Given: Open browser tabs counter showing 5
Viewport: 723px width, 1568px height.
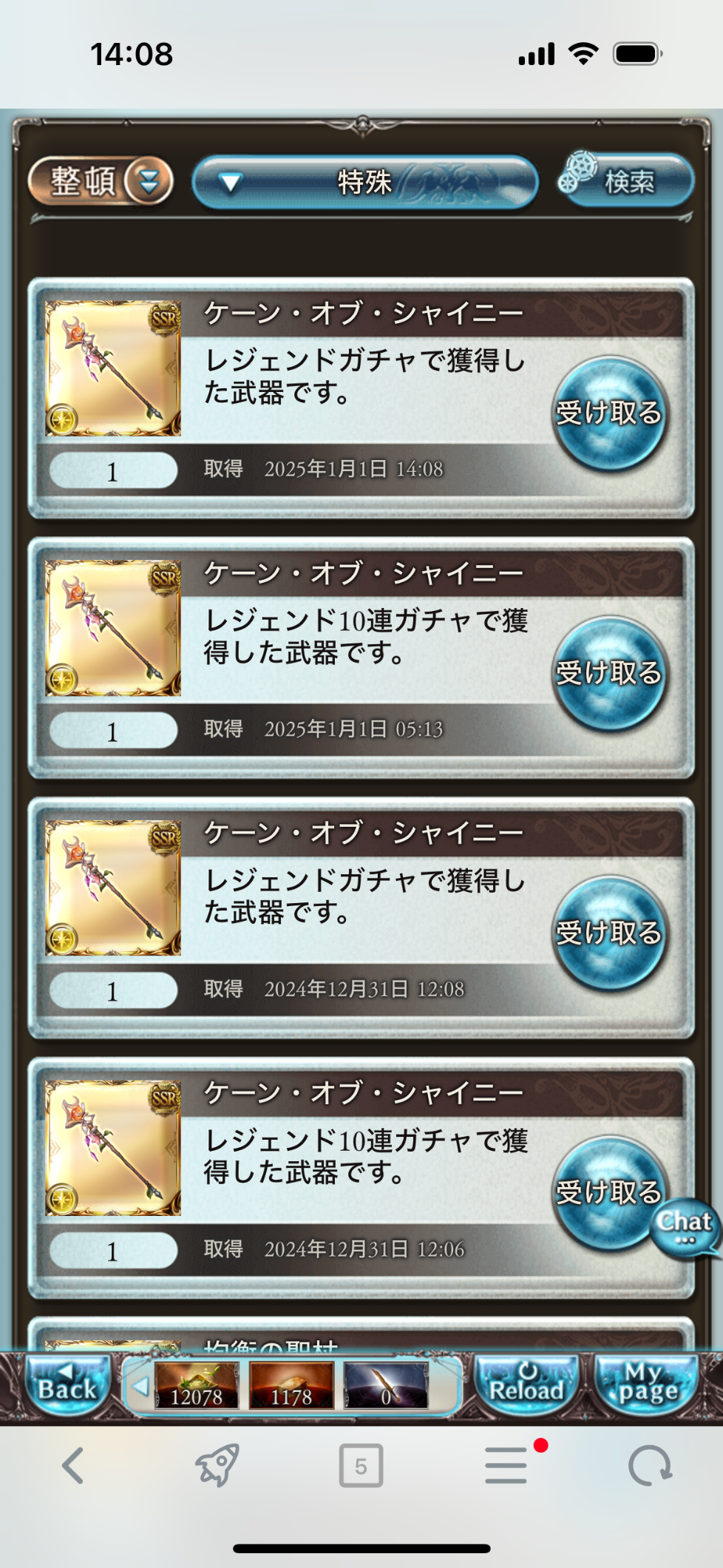Looking at the screenshot, I should point(361,1465).
